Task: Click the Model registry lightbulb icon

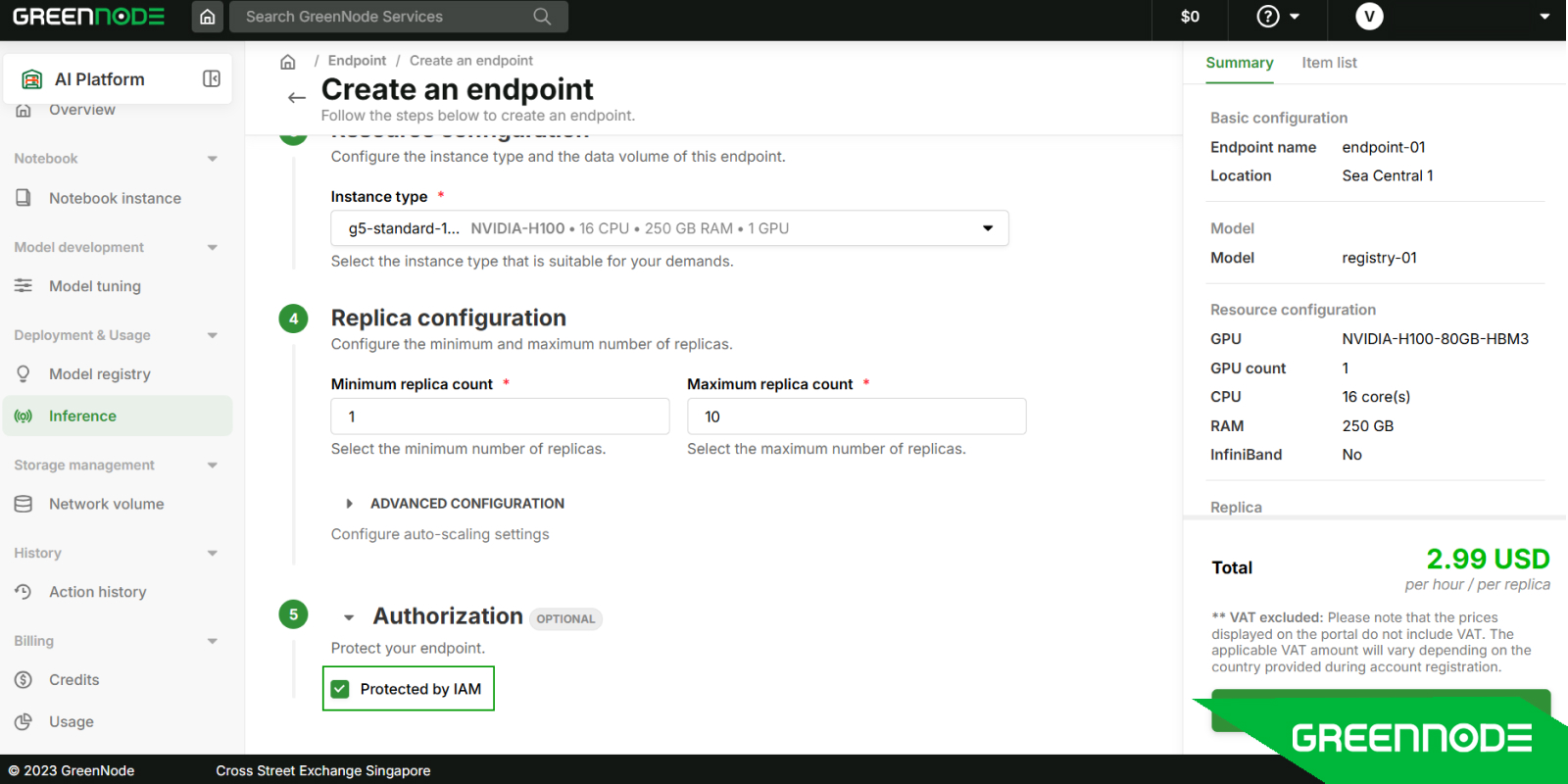Action: (24, 374)
